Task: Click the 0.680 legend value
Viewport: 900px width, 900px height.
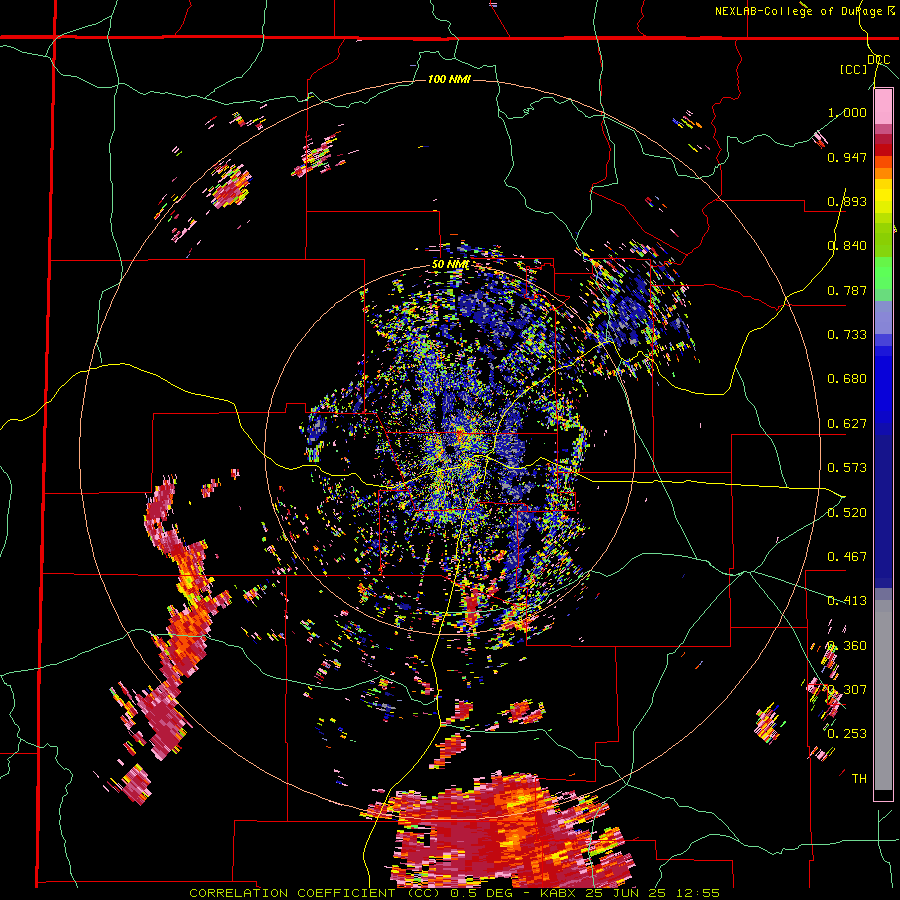Action: [847, 379]
